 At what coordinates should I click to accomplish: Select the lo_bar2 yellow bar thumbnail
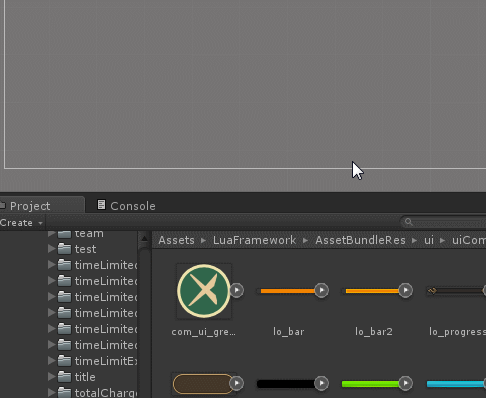(x=372, y=291)
